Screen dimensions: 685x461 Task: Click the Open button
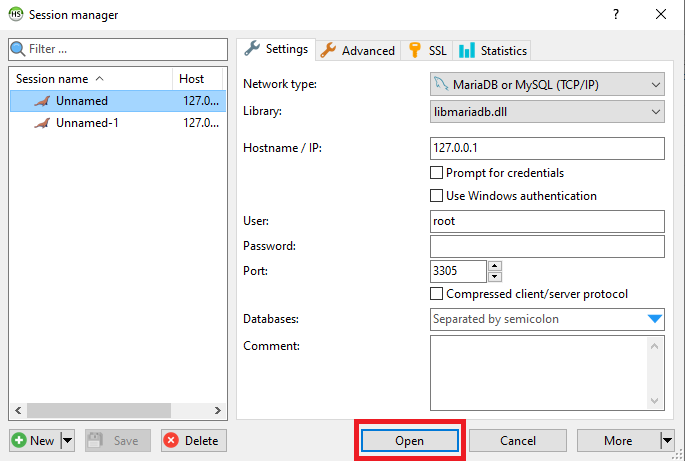409,440
